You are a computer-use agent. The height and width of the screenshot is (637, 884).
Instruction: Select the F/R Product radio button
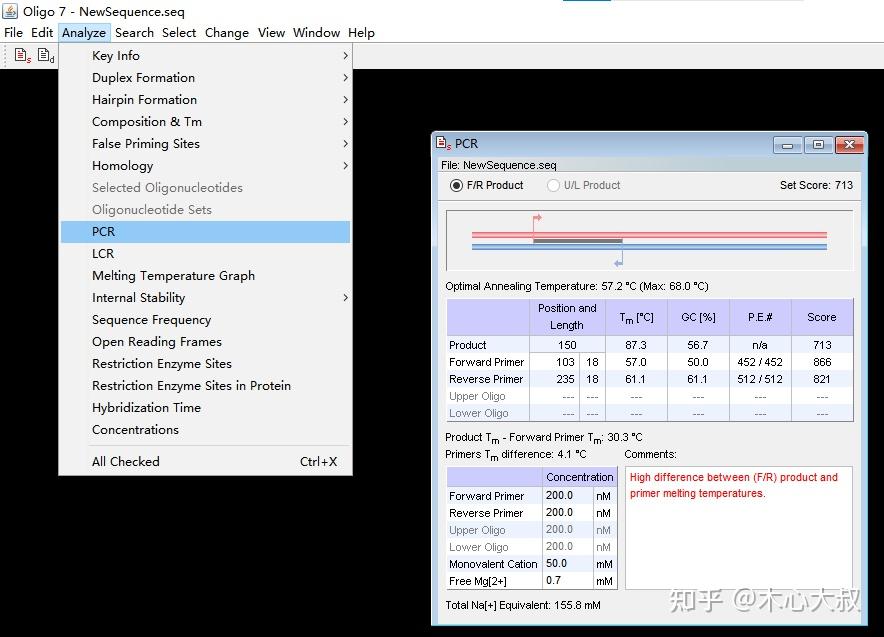[x=456, y=185]
